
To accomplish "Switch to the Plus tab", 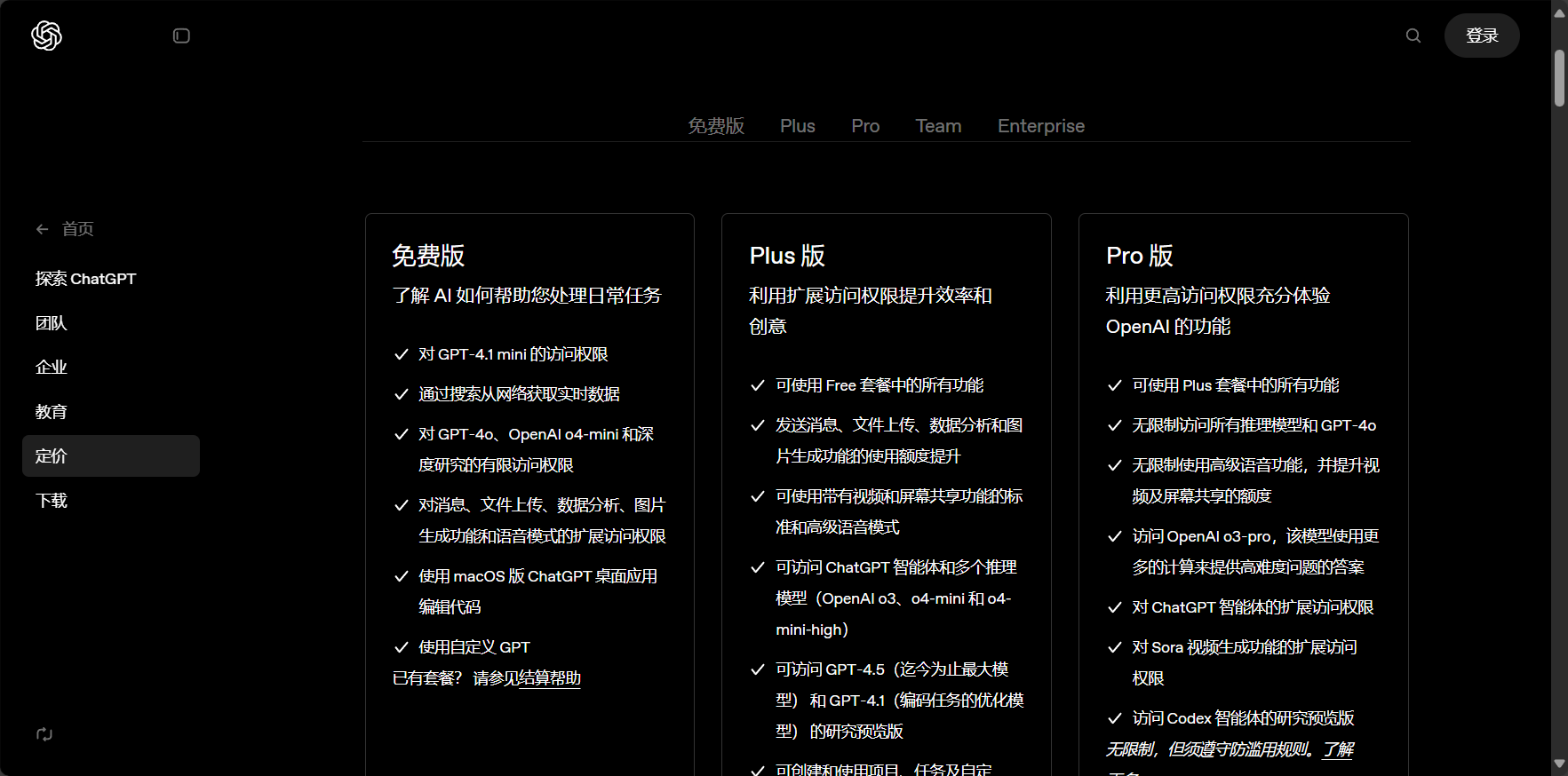I will click(x=798, y=126).
